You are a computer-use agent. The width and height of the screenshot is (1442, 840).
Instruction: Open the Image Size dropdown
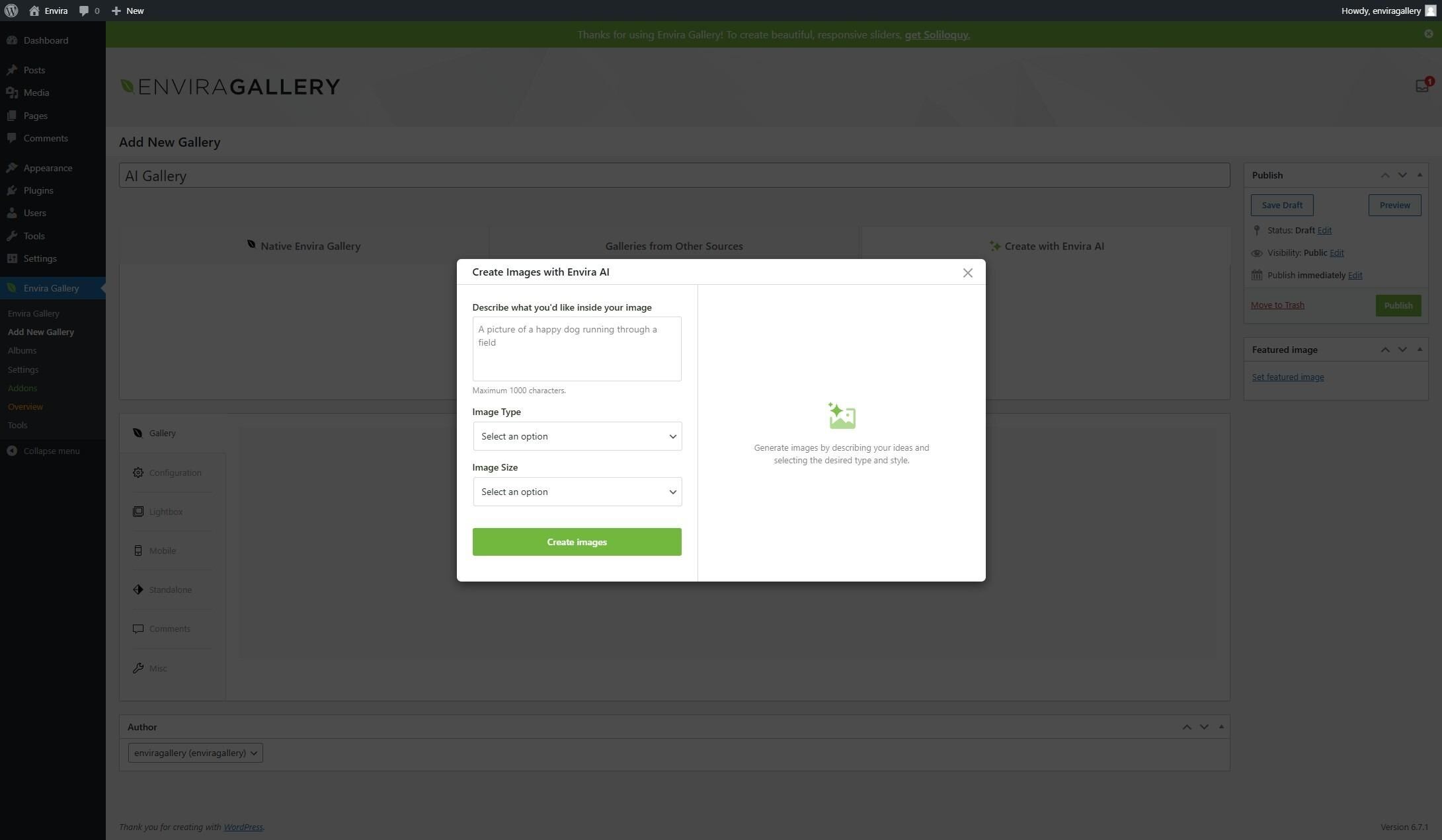pyautogui.click(x=577, y=492)
